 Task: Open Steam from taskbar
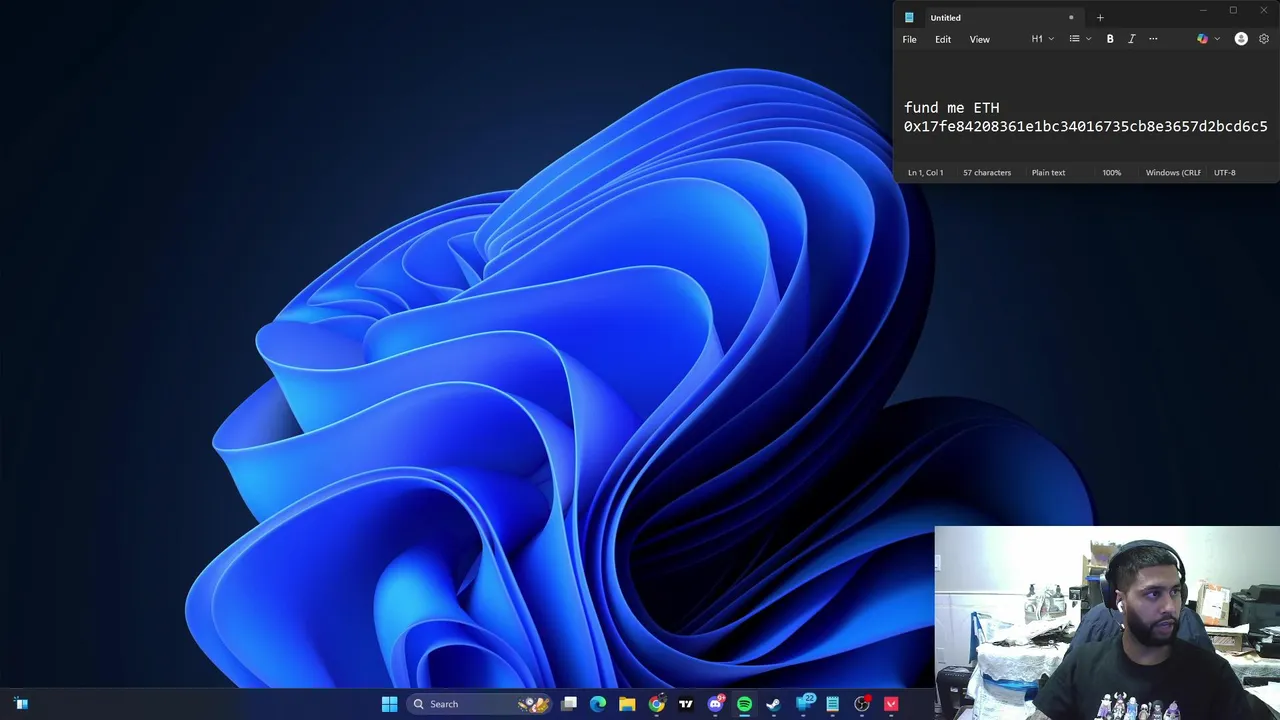(x=773, y=704)
